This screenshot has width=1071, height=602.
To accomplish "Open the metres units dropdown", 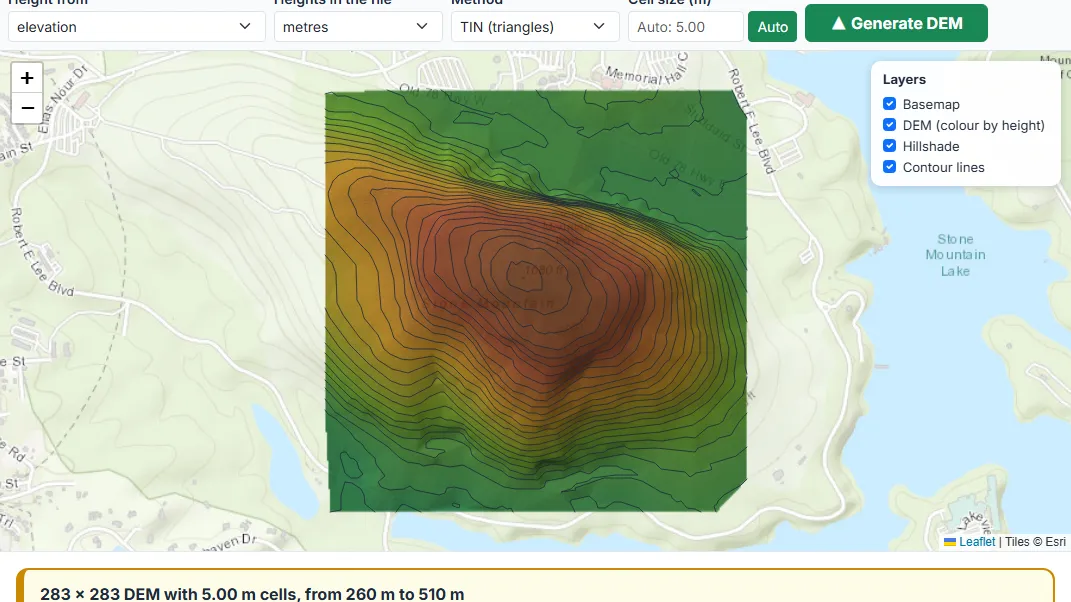I will [x=358, y=27].
